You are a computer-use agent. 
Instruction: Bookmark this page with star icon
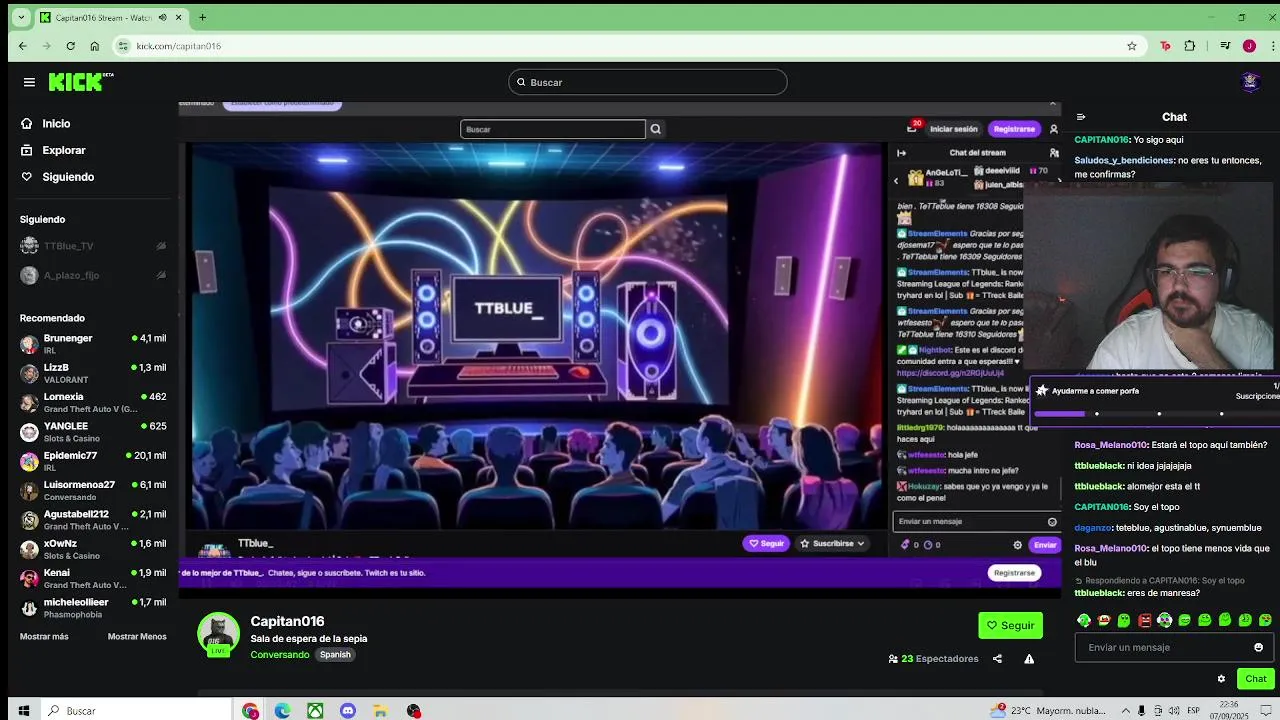click(x=1132, y=46)
